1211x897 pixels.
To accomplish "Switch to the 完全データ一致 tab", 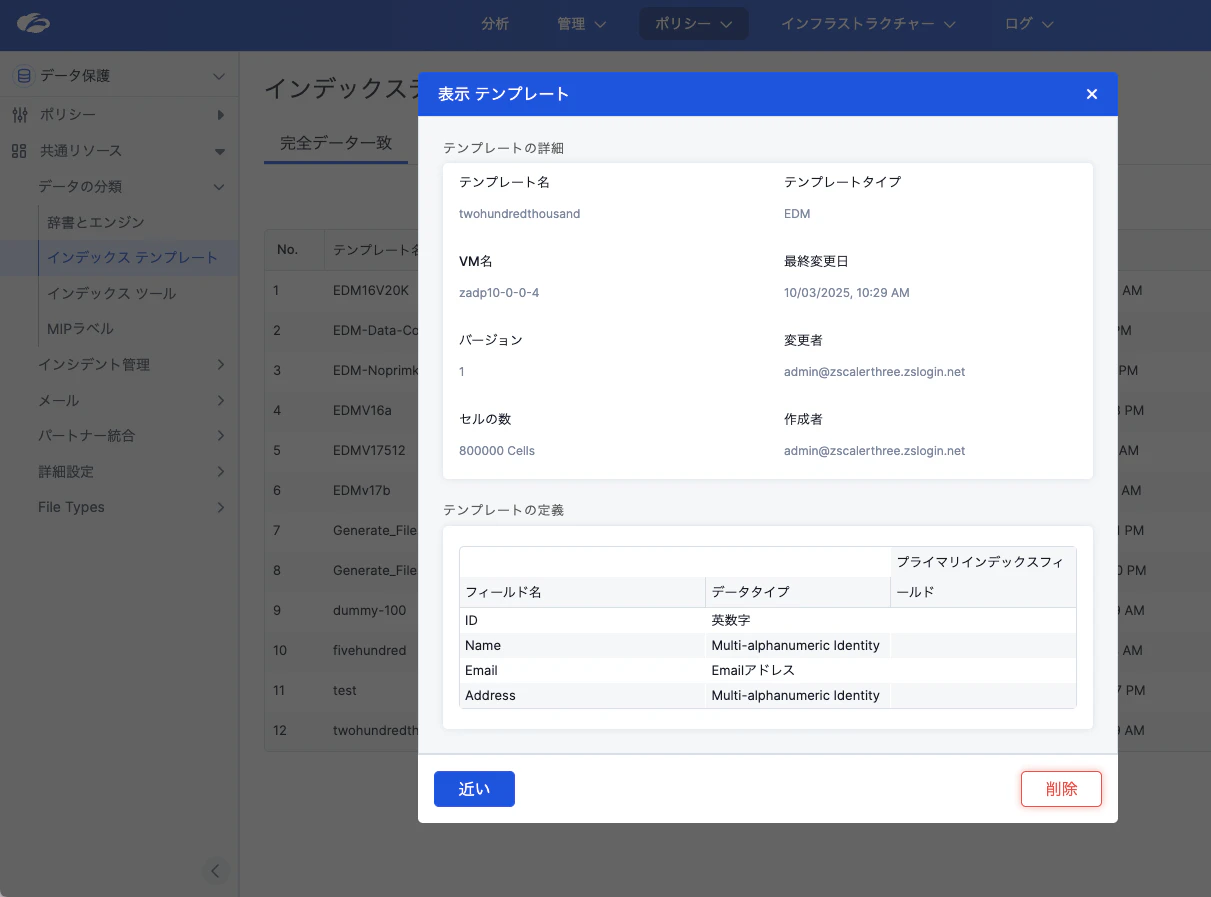I will click(335, 144).
